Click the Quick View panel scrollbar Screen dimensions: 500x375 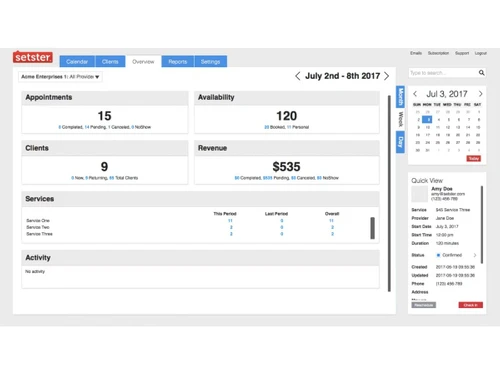pos(482,225)
